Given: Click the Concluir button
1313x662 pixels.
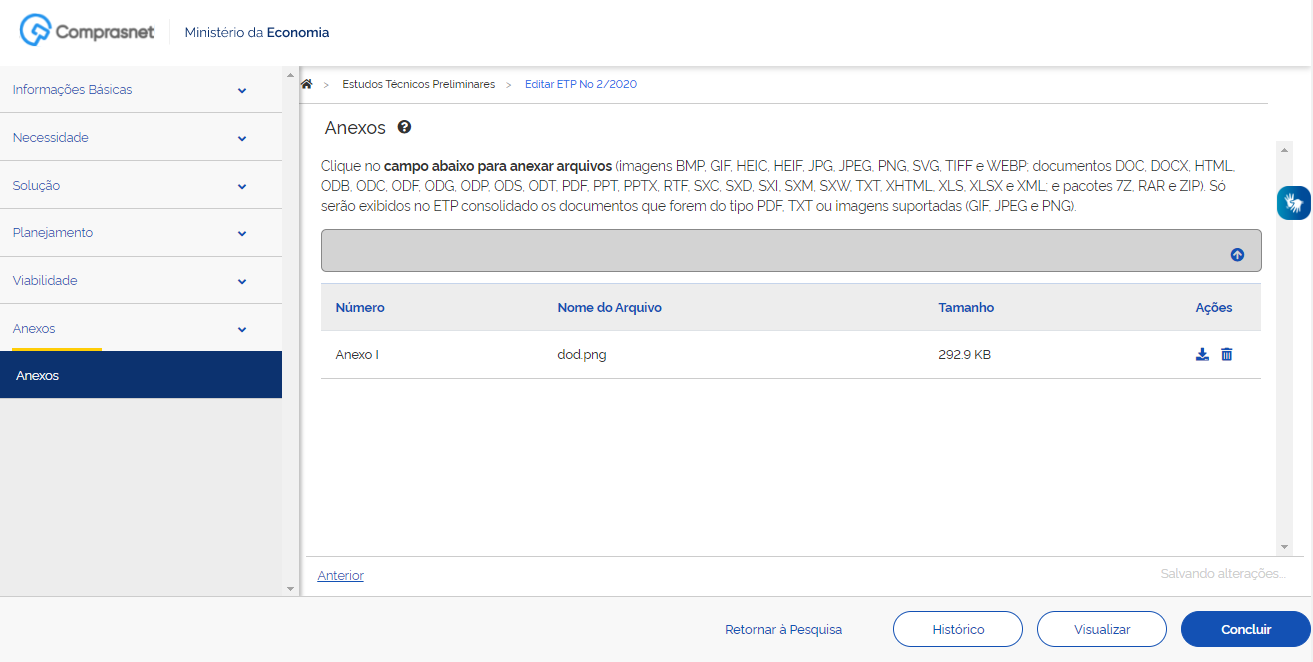Looking at the screenshot, I should [1245, 630].
